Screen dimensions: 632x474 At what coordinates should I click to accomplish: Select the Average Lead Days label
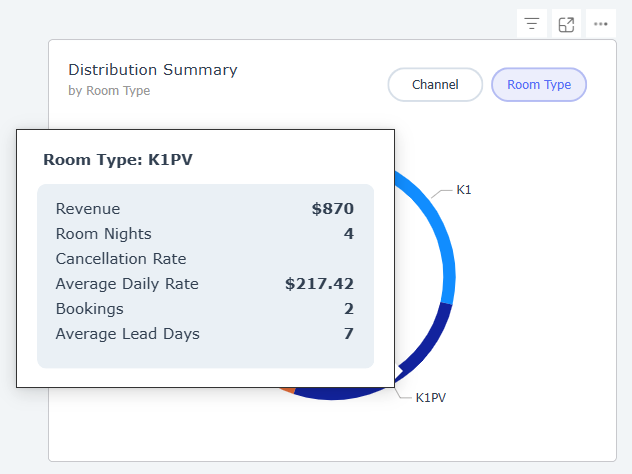pyautogui.click(x=128, y=334)
